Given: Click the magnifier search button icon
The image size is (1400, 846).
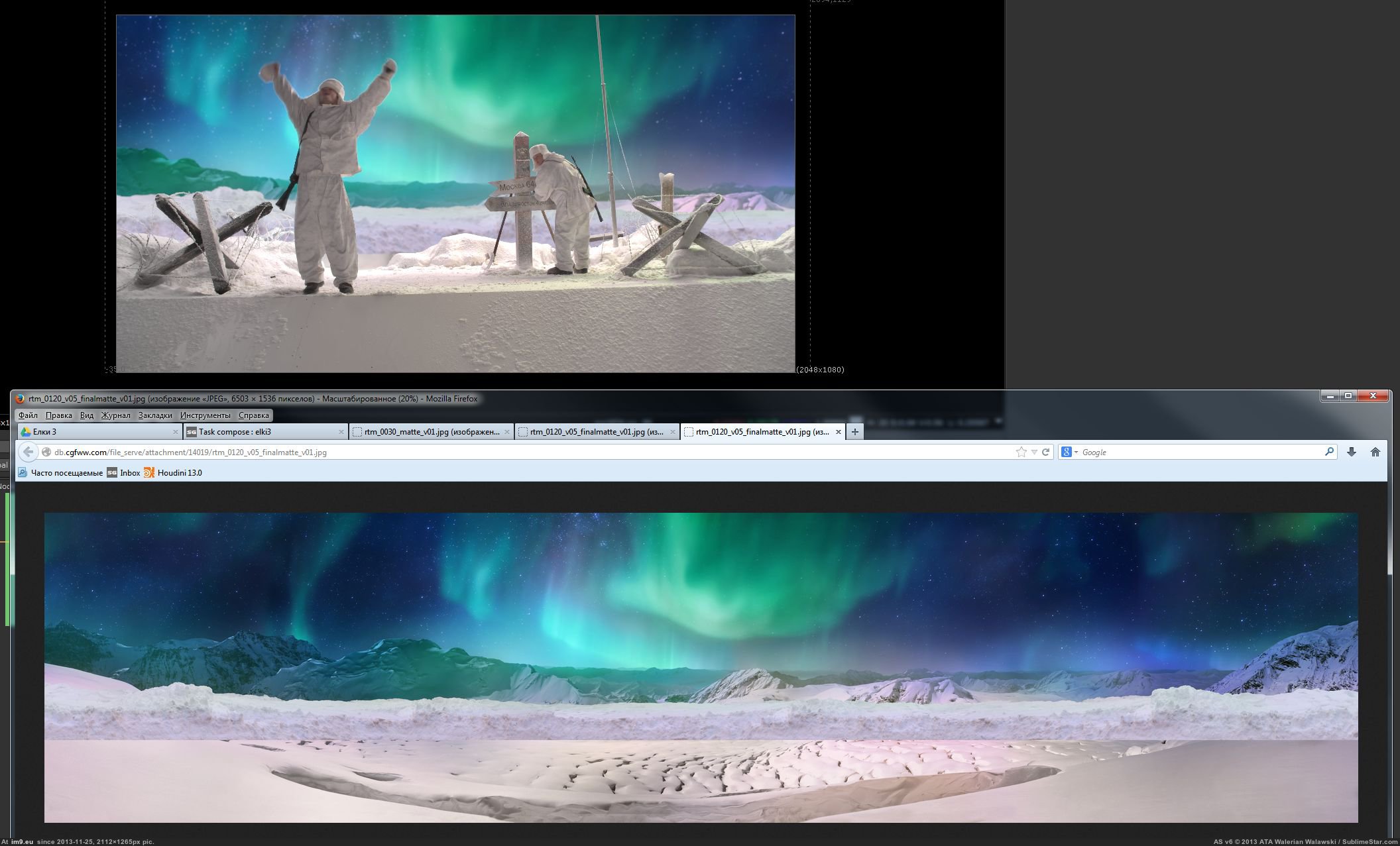Looking at the screenshot, I should click(x=1329, y=452).
